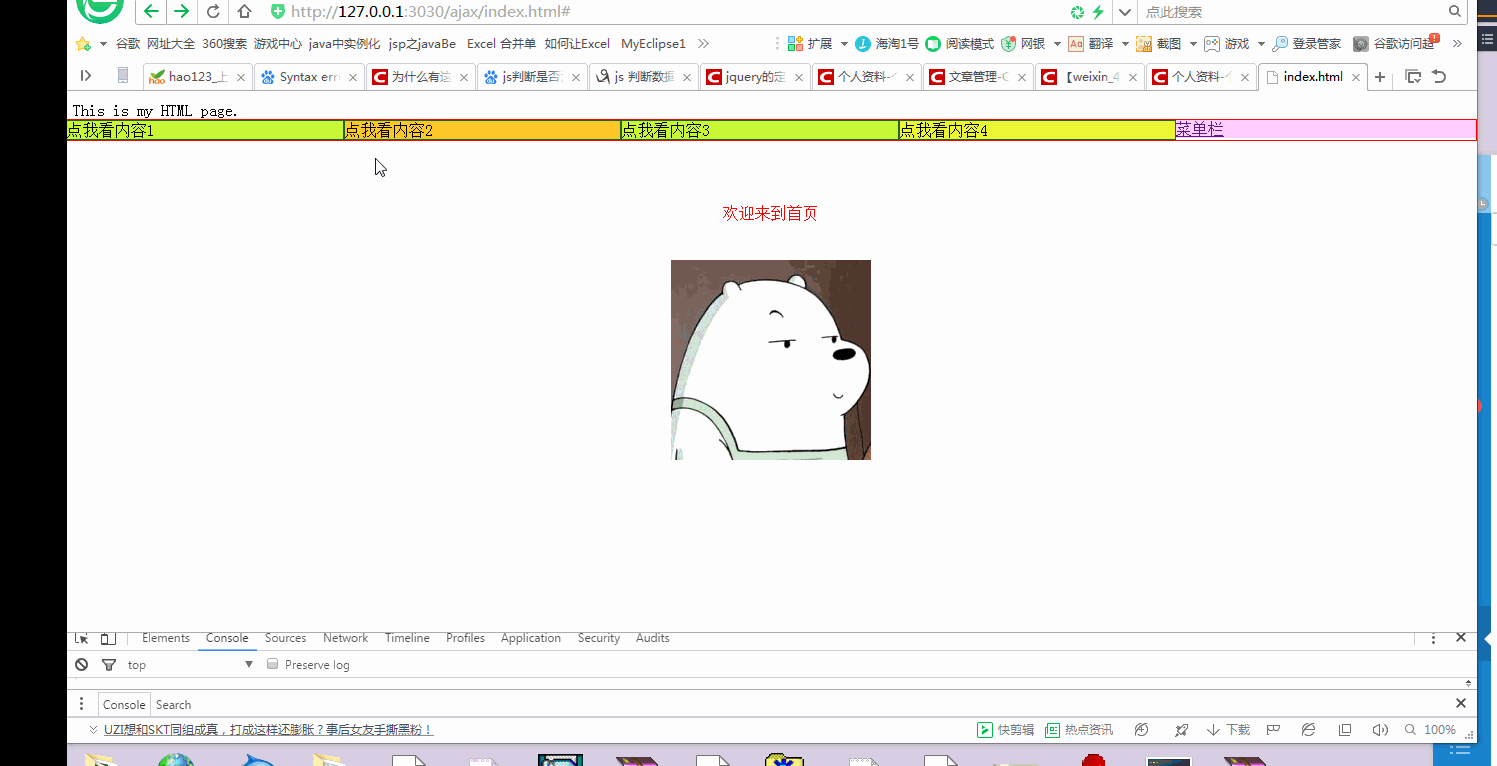Reload the page with the refresh icon
This screenshot has height=766, width=1497.
(x=213, y=12)
